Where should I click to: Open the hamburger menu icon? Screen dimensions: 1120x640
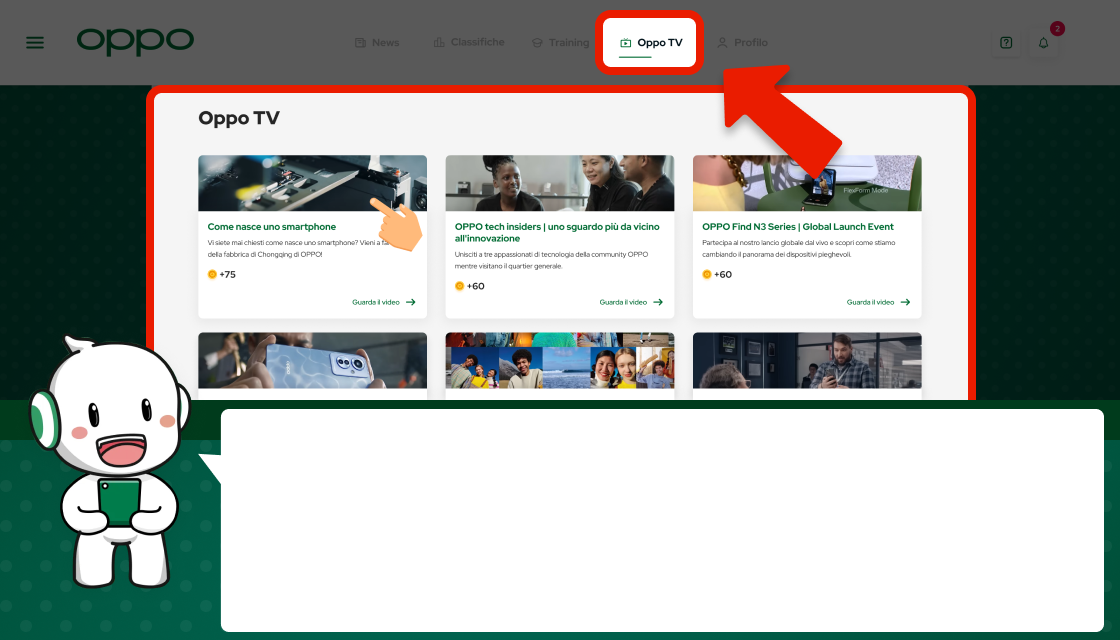click(x=35, y=43)
